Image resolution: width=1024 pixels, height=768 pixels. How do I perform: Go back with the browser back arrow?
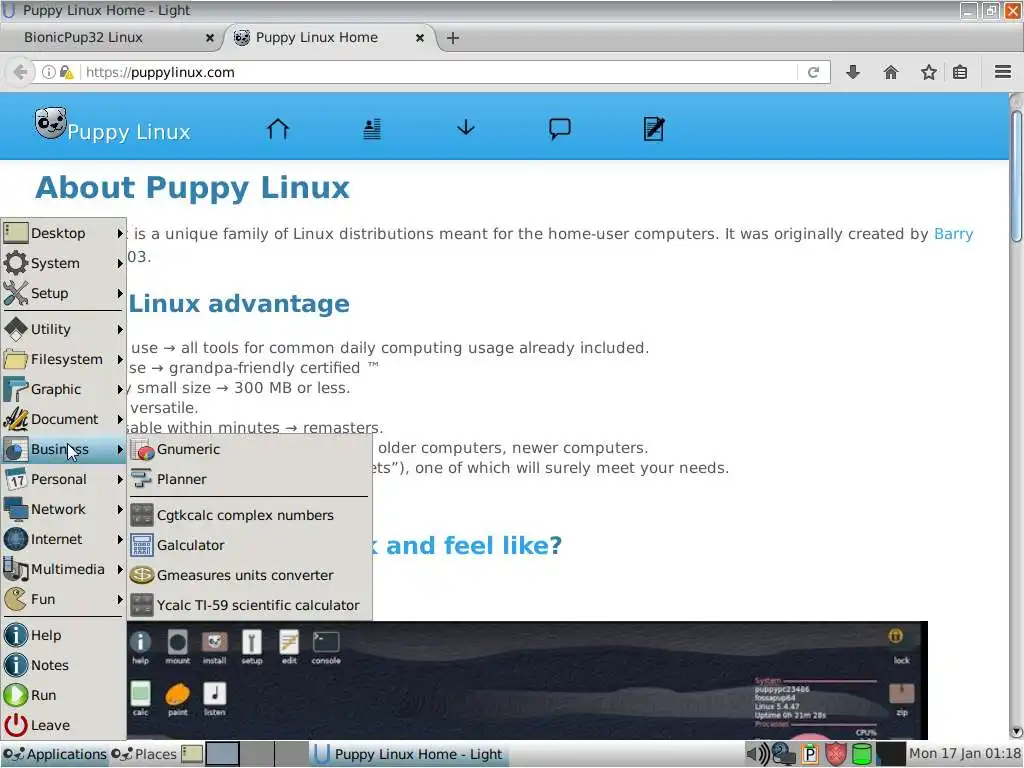coord(20,72)
